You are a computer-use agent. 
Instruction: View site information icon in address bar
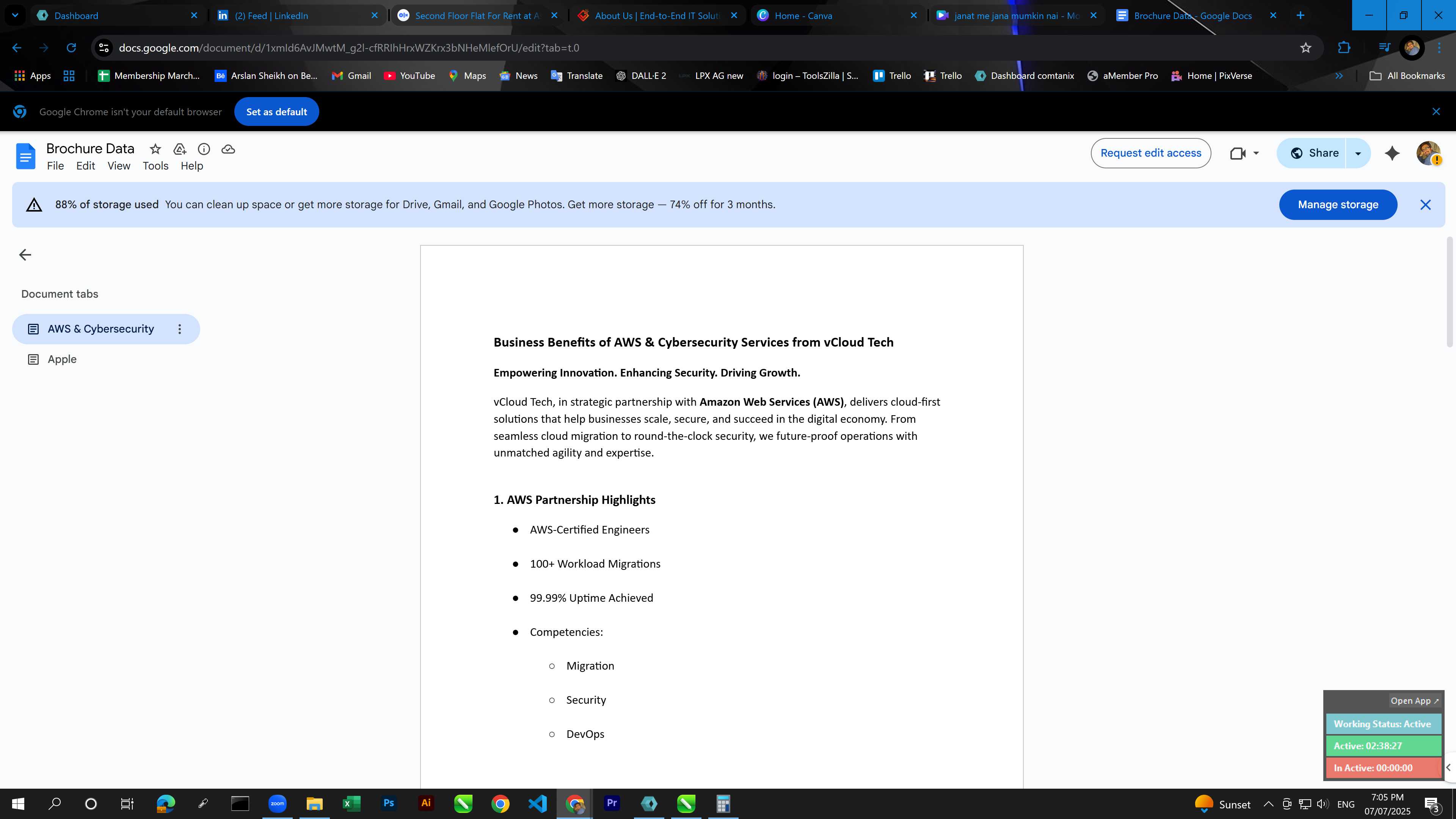coord(104,48)
